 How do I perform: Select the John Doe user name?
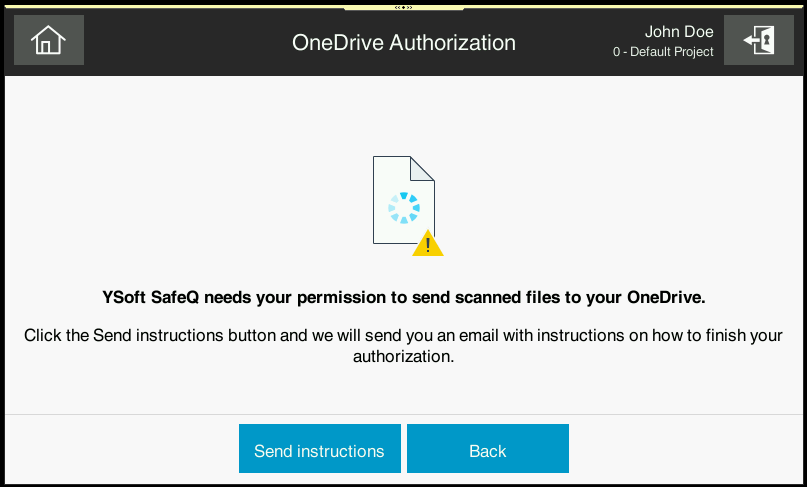[x=679, y=32]
